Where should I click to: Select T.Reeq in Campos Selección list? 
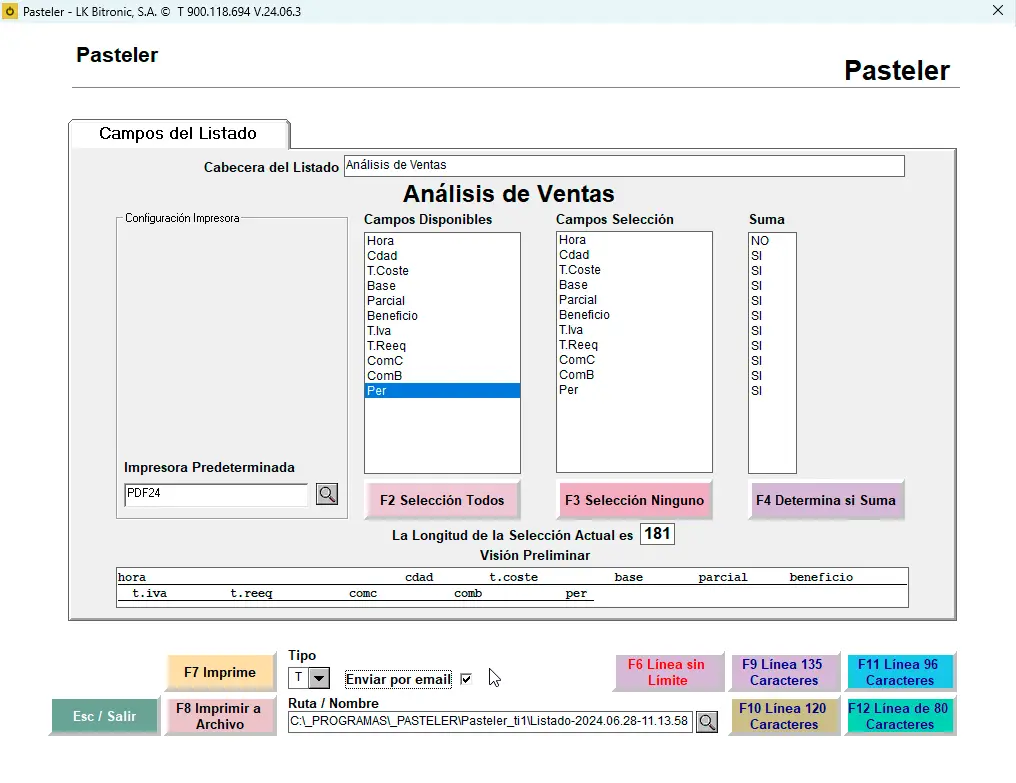634,344
